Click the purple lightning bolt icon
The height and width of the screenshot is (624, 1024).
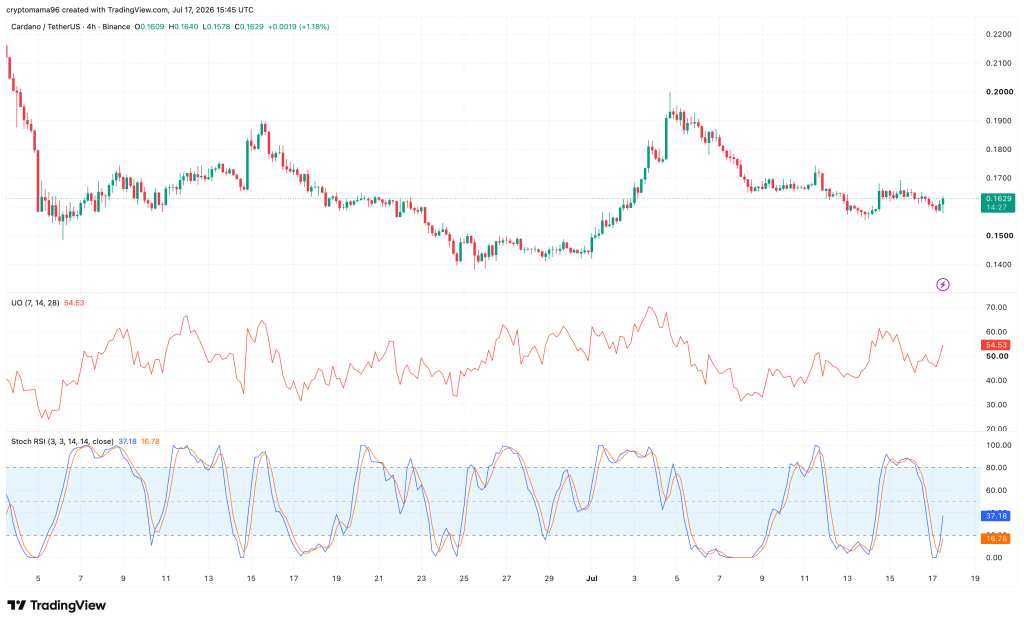click(942, 284)
